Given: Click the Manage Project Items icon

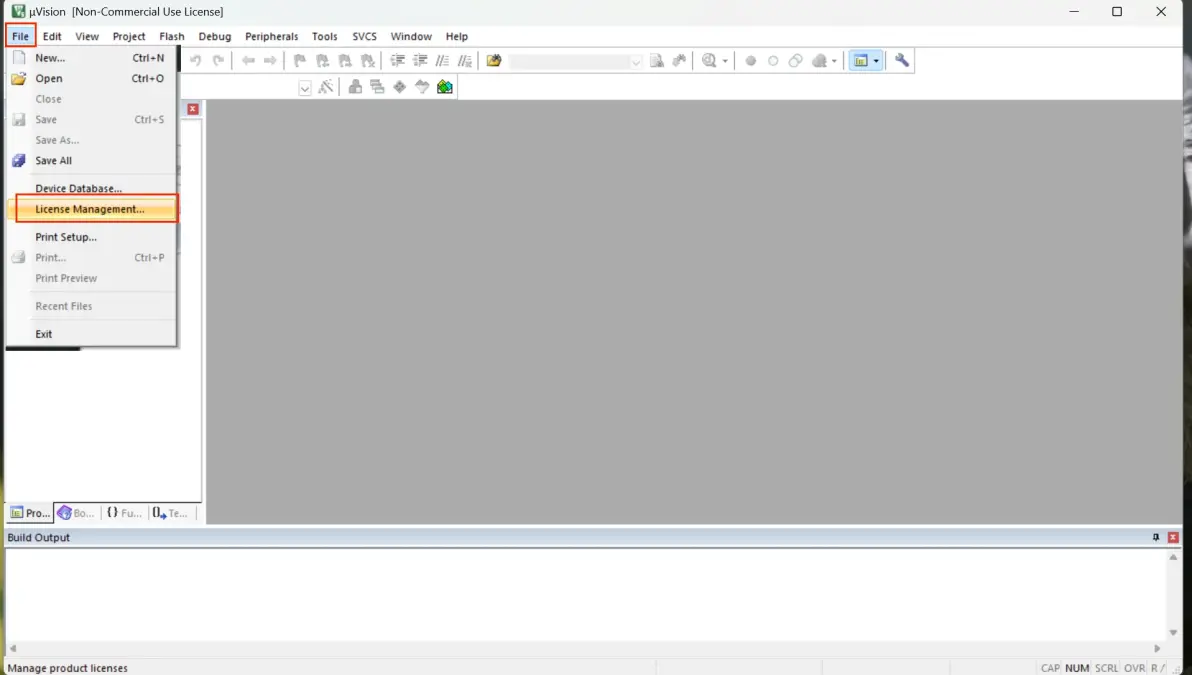Looking at the screenshot, I should [x=355, y=87].
